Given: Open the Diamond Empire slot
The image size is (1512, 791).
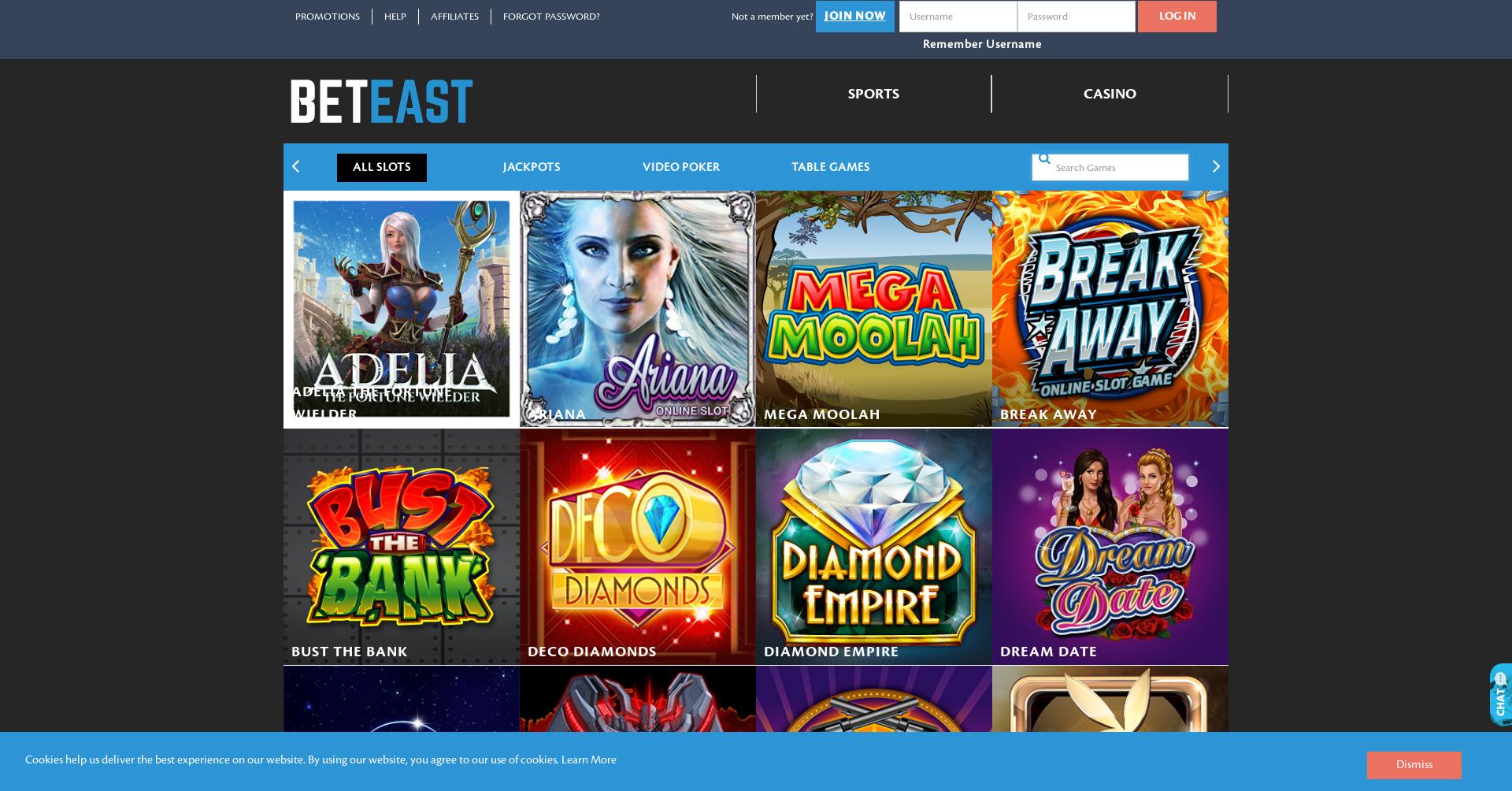Looking at the screenshot, I should (874, 547).
